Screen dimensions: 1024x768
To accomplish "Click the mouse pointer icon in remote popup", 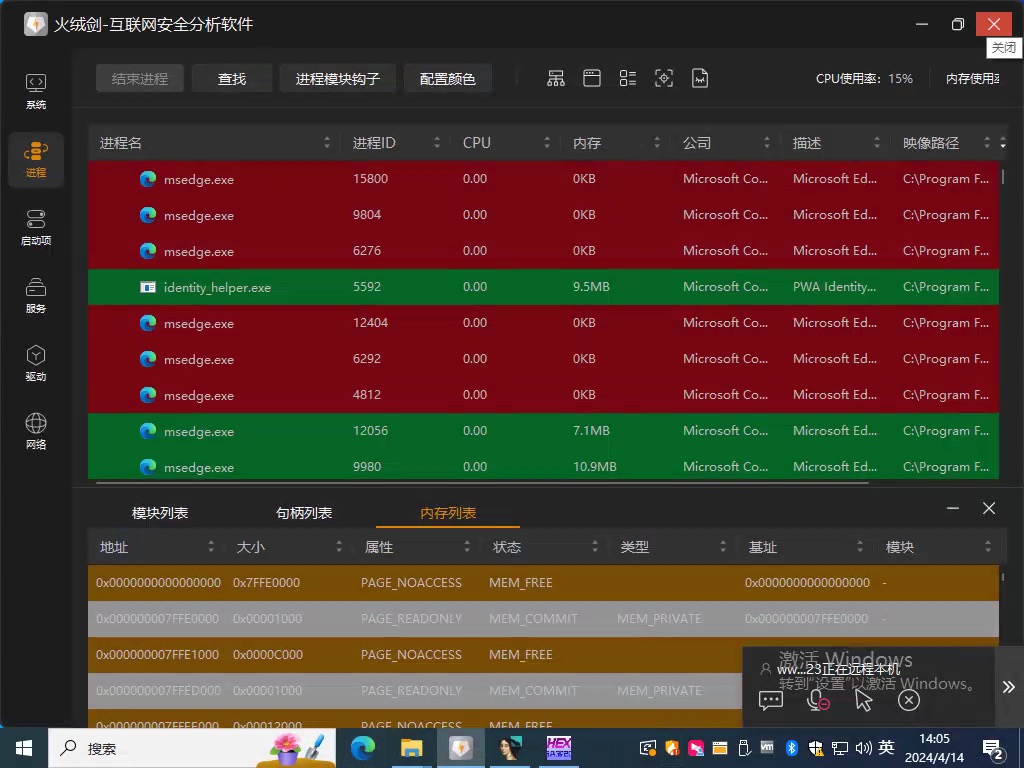I will [x=863, y=701].
